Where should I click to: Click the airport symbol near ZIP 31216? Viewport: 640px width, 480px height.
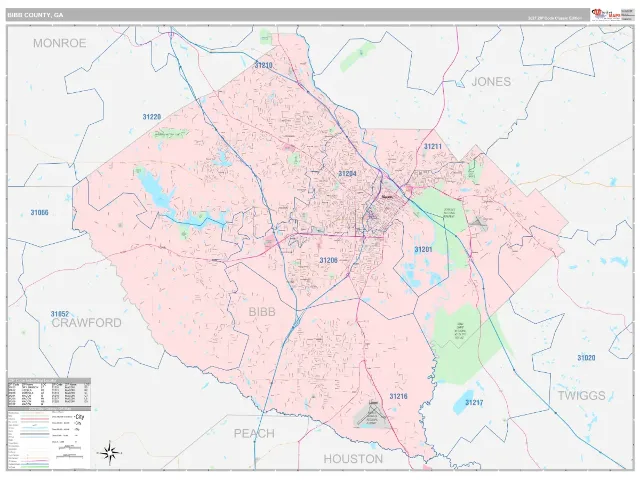coord(372,414)
